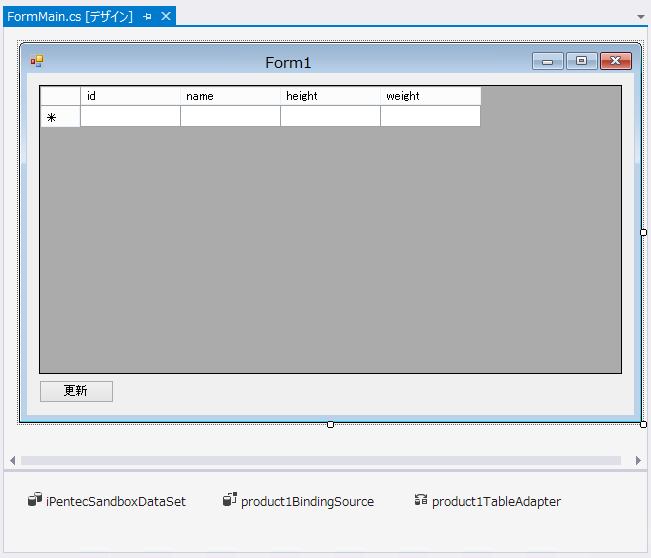The width and height of the screenshot is (651, 558).
Task: Click the Form1 red close button
Action: [x=616, y=61]
